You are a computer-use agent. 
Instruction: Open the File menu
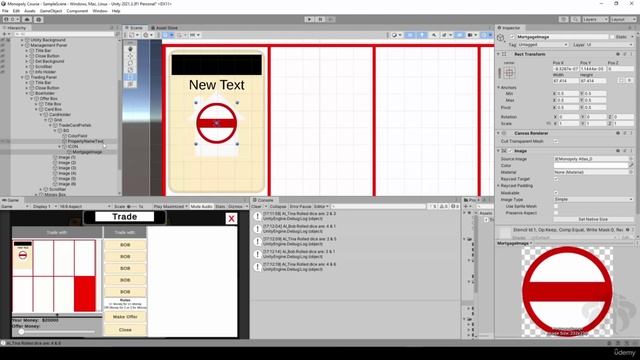[x=5, y=11]
